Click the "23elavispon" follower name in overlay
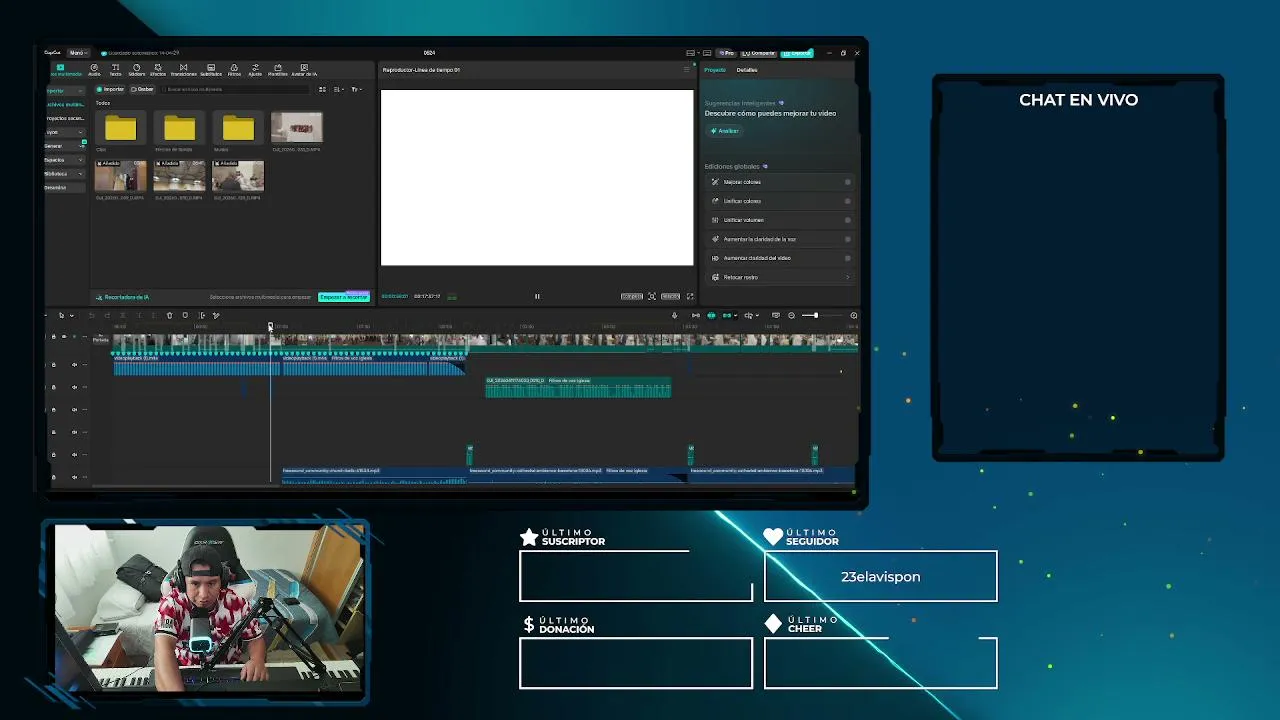The width and height of the screenshot is (1280, 720). [x=881, y=577]
